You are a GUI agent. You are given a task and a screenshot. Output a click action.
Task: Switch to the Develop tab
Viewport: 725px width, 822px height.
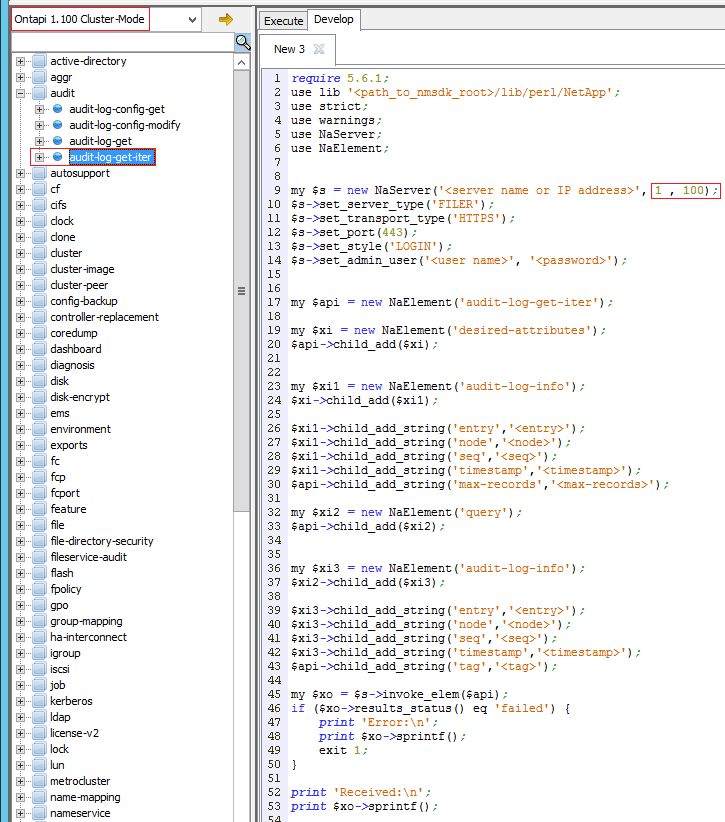tap(333, 20)
